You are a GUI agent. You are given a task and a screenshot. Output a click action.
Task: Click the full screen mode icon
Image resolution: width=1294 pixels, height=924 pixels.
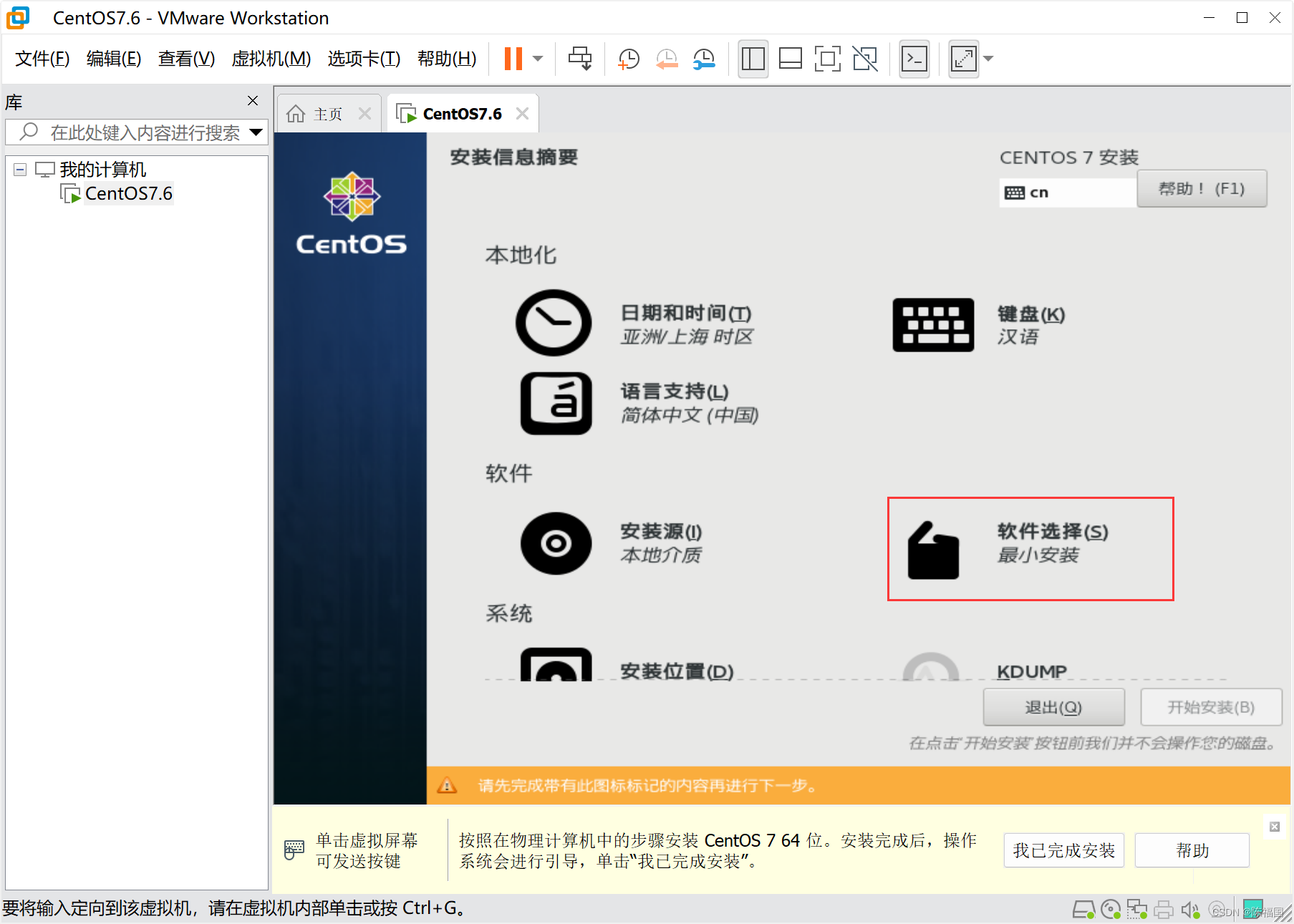pos(828,59)
